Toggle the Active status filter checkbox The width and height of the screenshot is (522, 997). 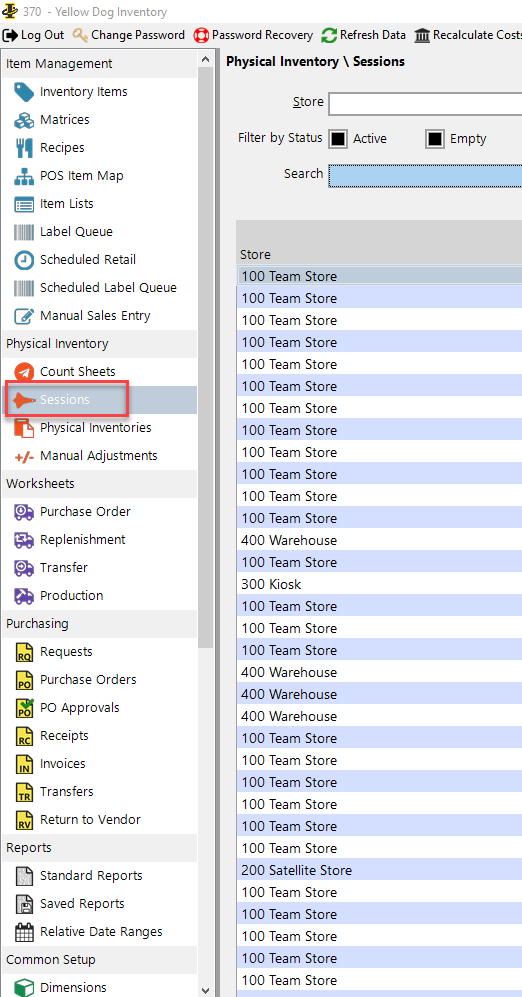pyautogui.click(x=338, y=139)
